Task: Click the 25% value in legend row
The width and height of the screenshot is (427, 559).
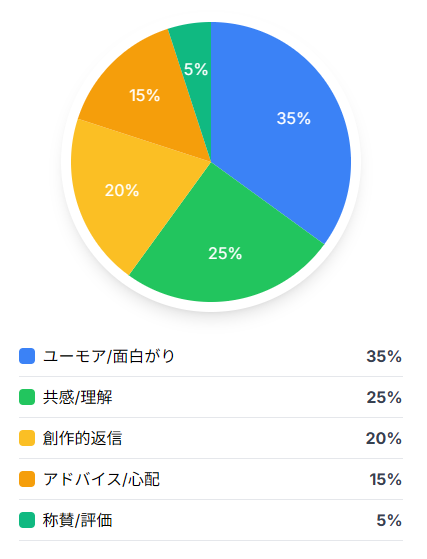Action: point(384,398)
